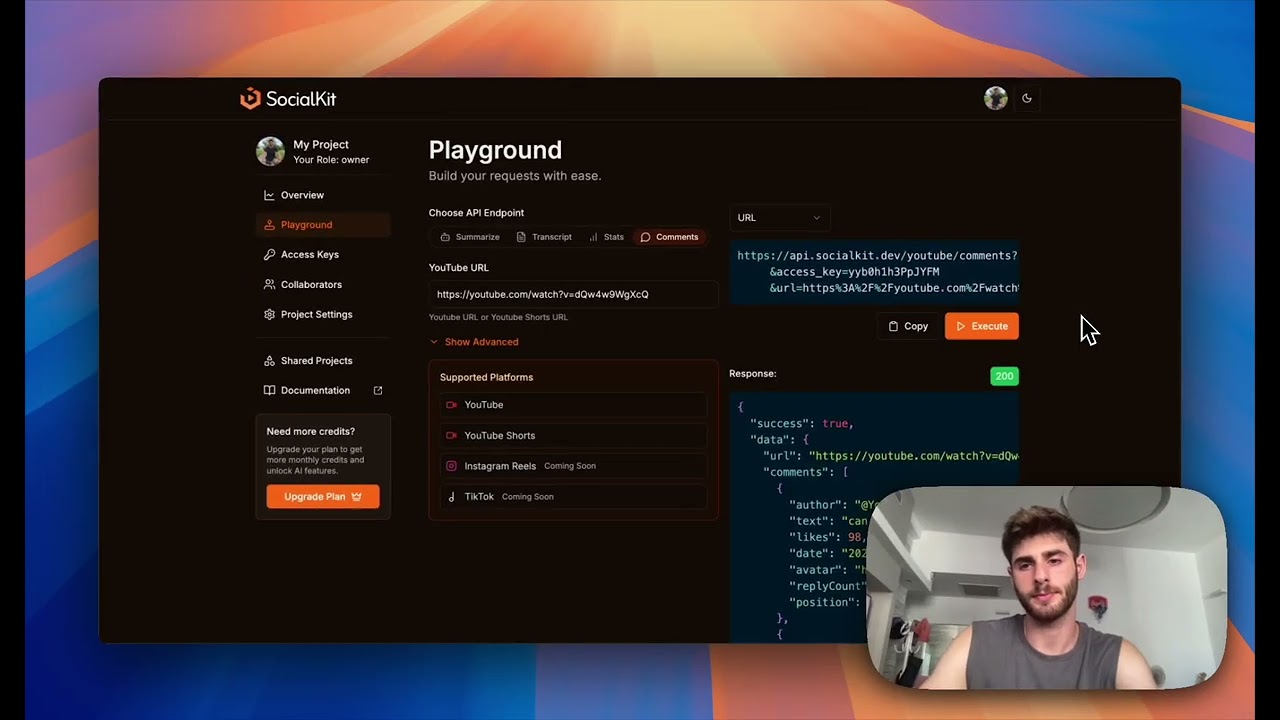1280x720 pixels.
Task: Click the Upgrade Plan button
Action: tap(323, 496)
